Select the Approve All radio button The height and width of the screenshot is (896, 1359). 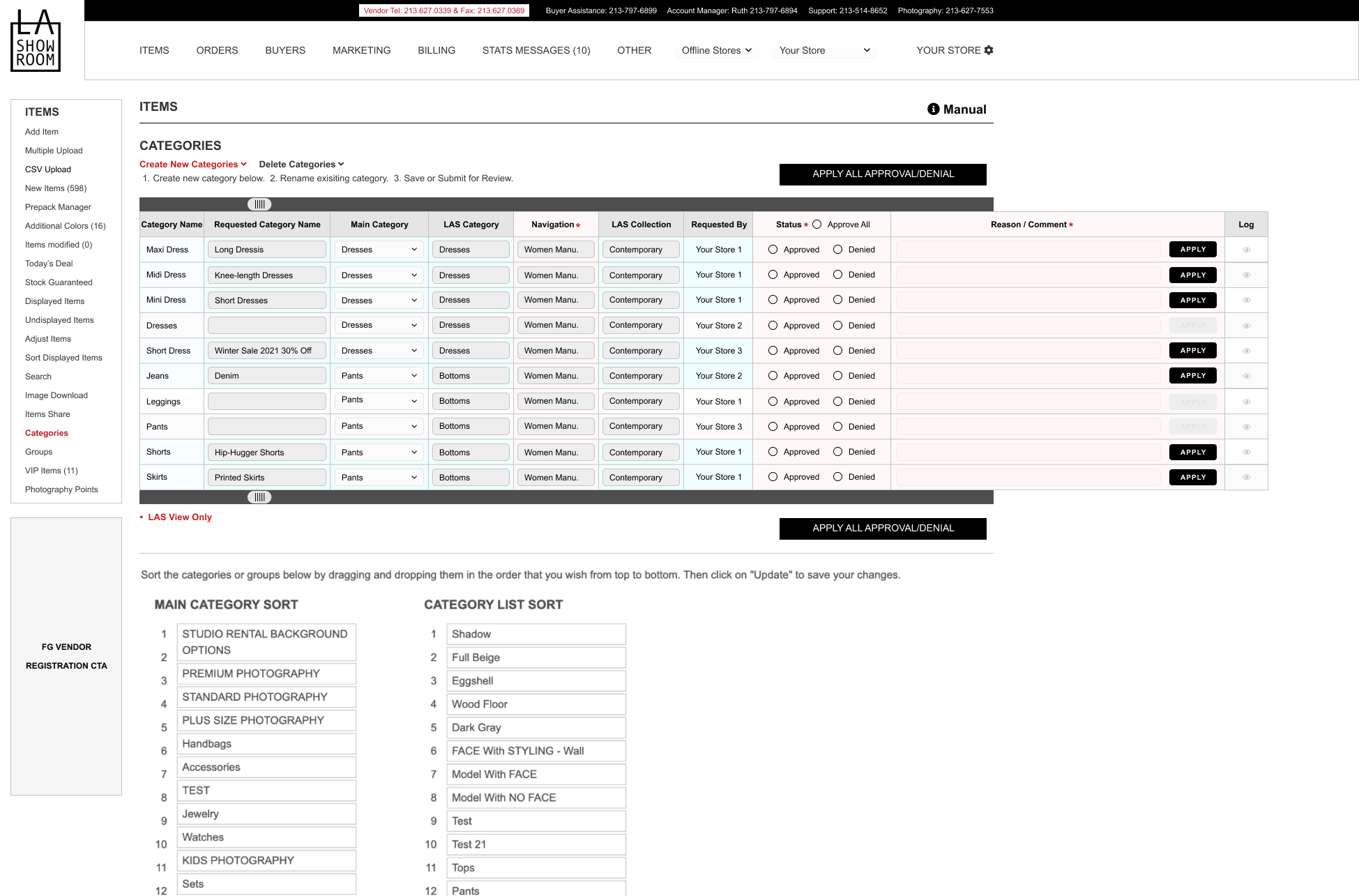817,225
